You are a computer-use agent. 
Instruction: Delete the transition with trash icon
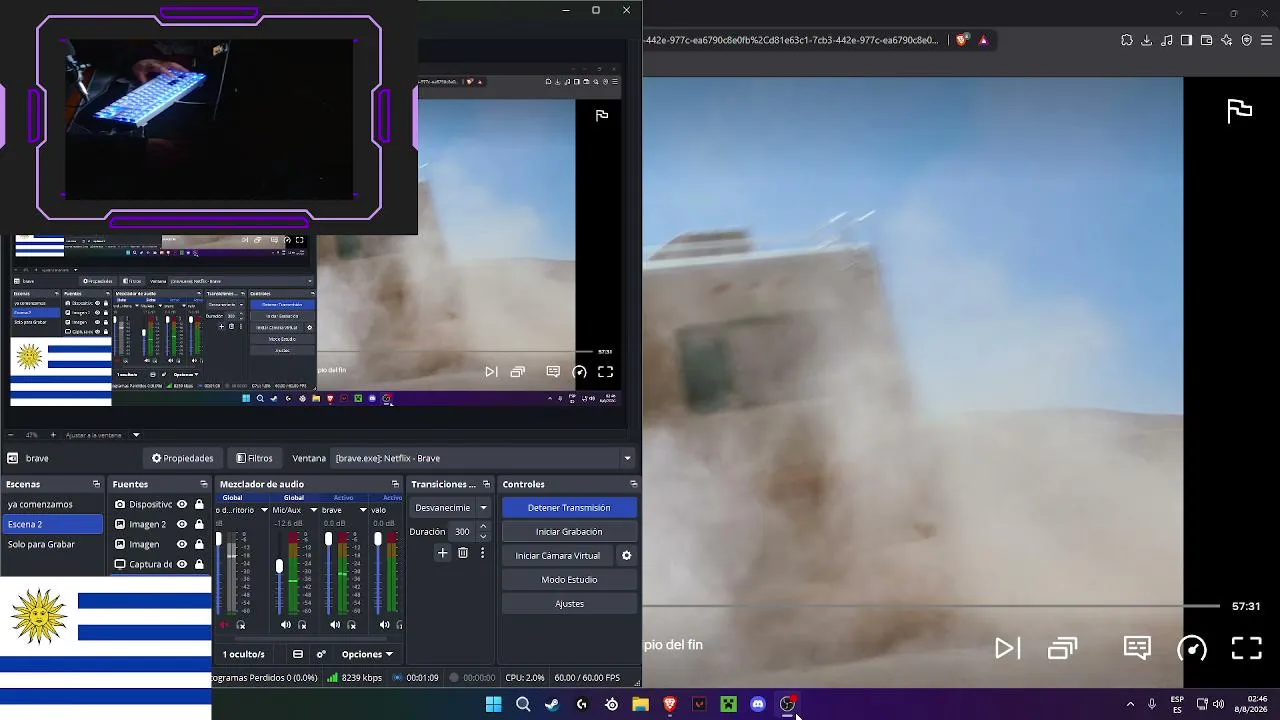(x=463, y=553)
